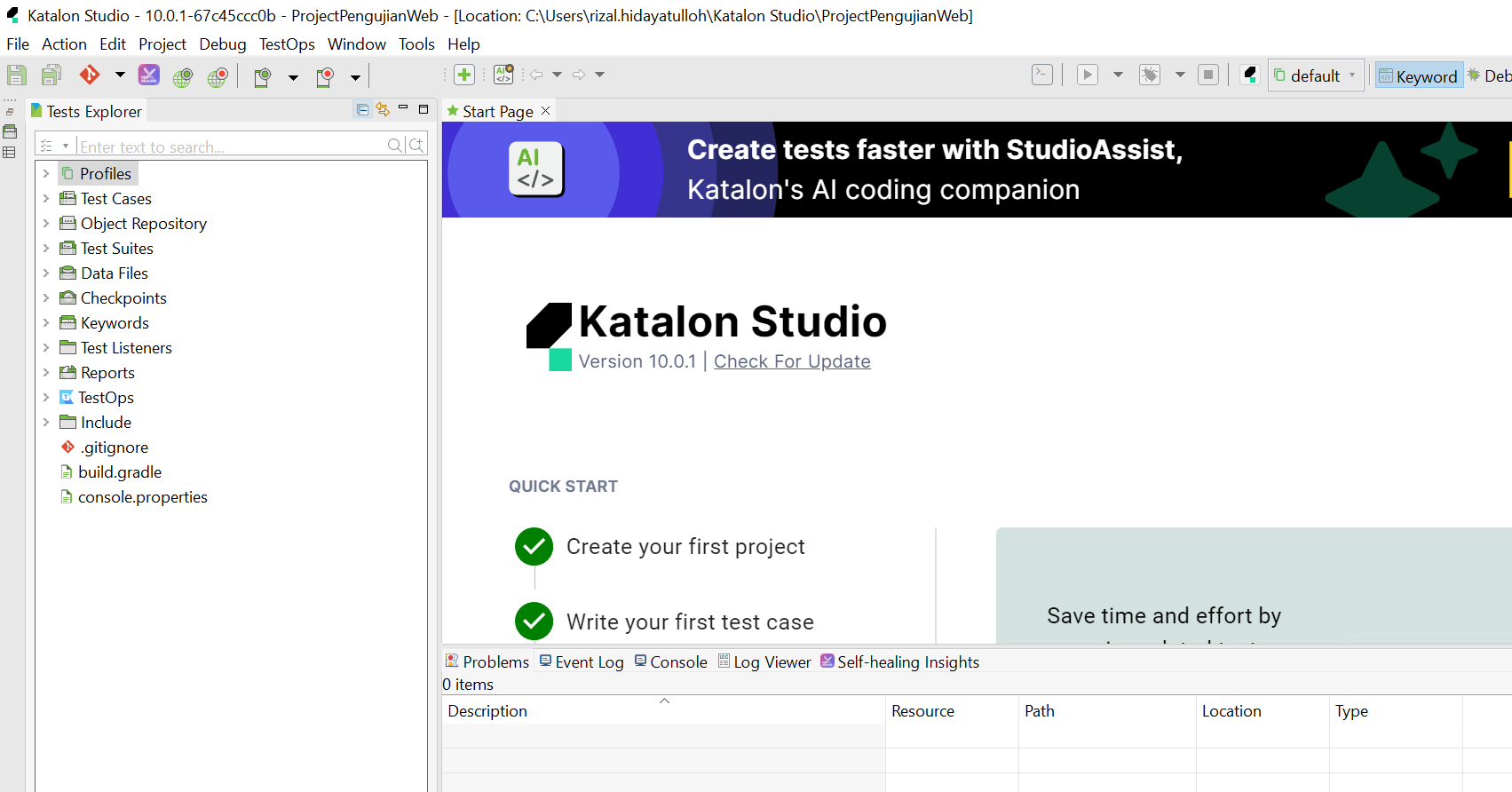Open the Spy Mobile dropdown arrow
The height and width of the screenshot is (792, 1512).
[x=293, y=78]
